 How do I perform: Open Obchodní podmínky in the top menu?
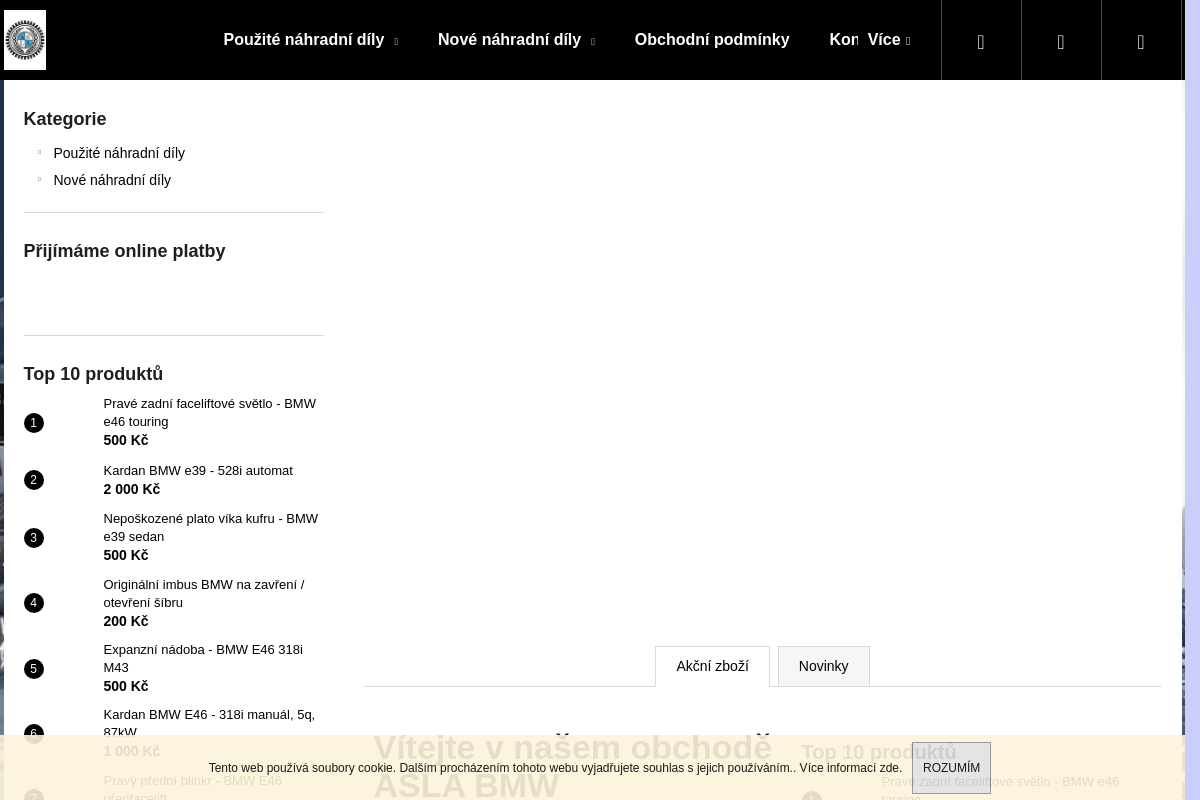712,40
